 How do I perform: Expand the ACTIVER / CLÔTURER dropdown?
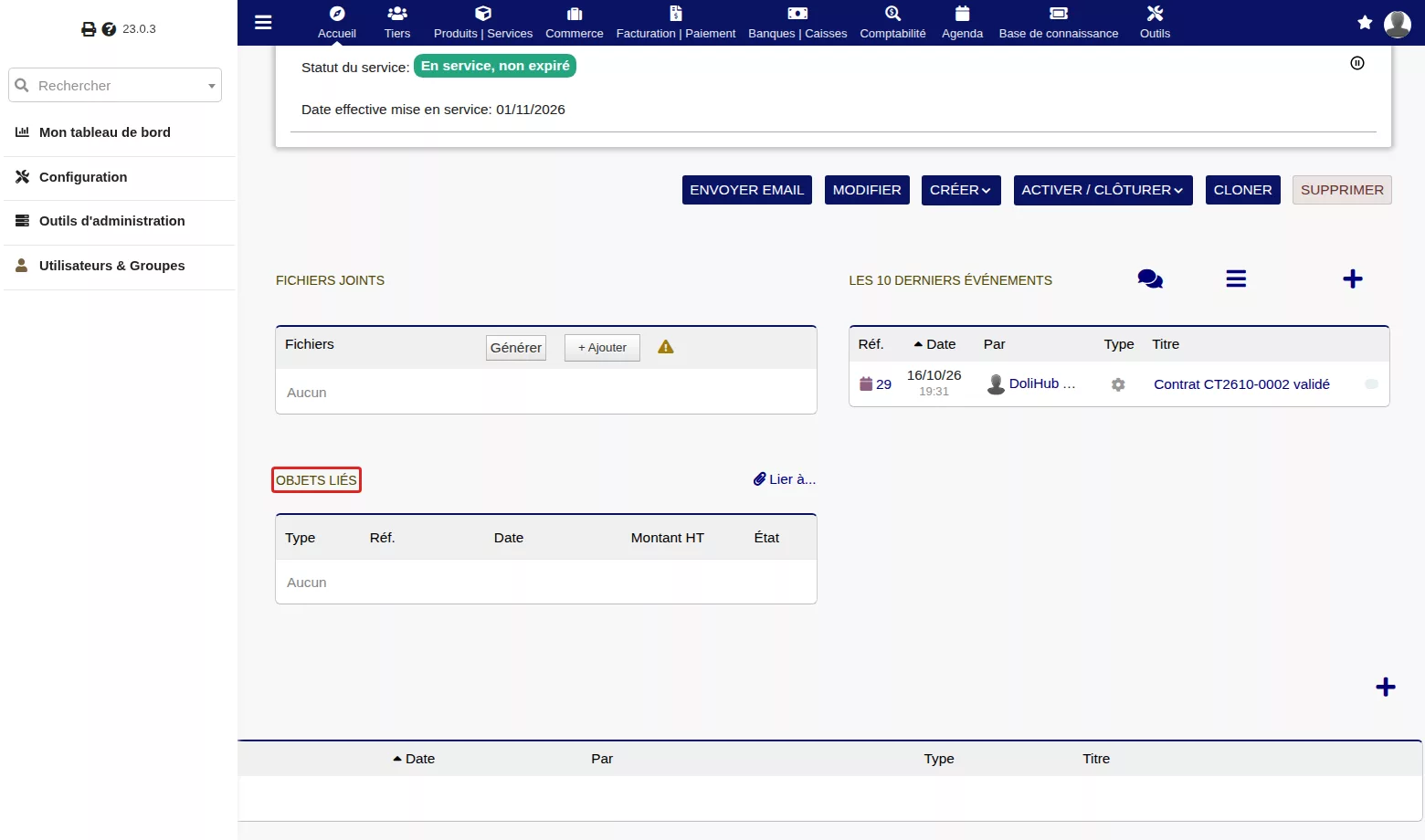pyautogui.click(x=1103, y=190)
